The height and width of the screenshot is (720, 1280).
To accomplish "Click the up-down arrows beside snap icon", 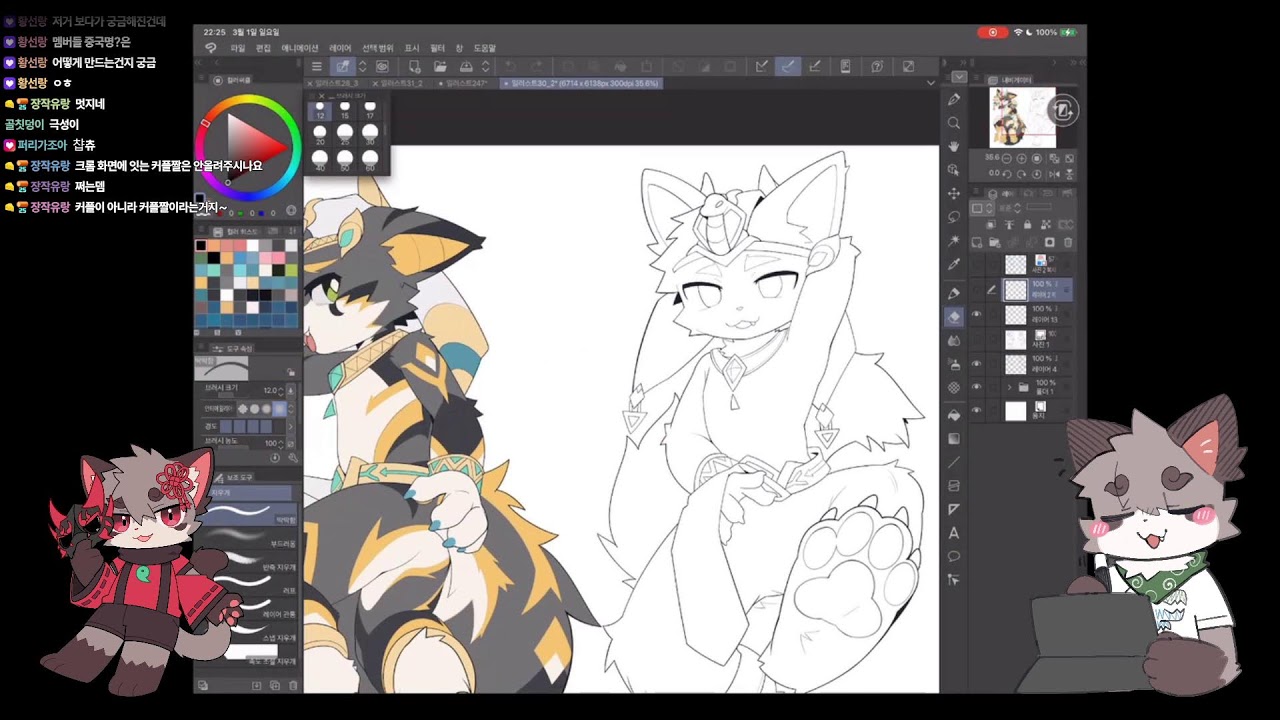I will (x=362, y=67).
